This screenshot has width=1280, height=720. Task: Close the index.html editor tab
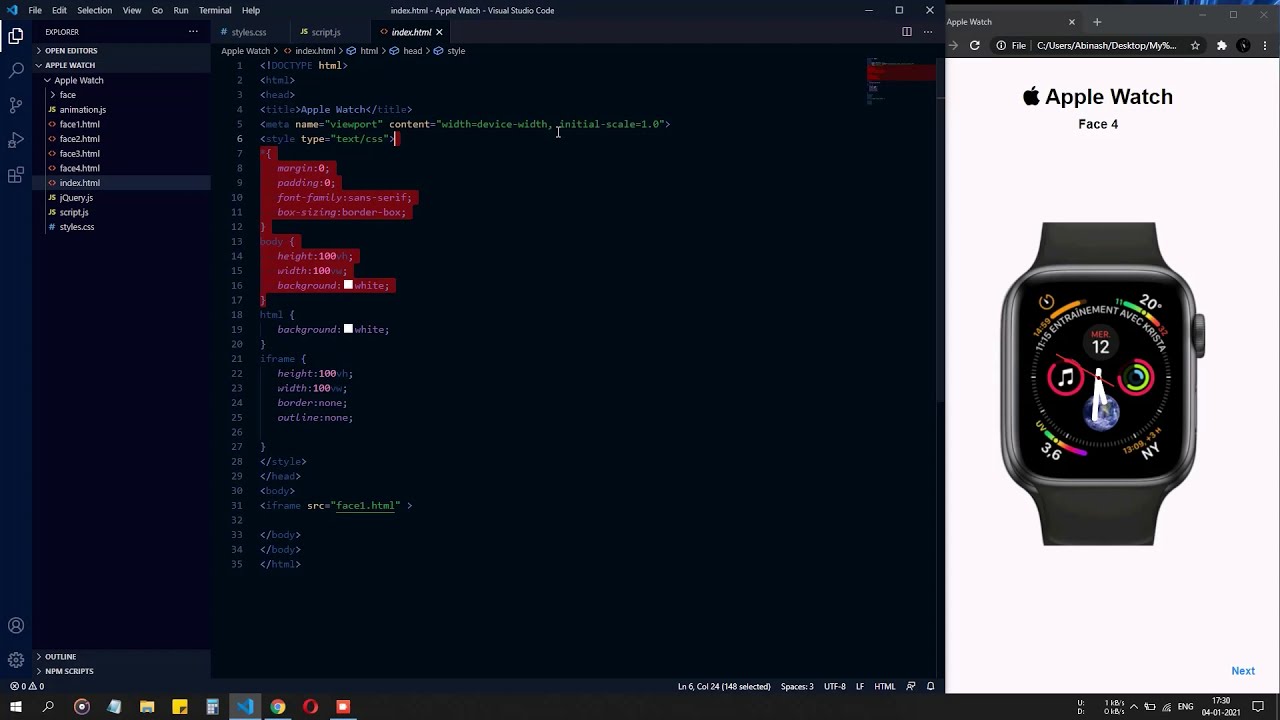click(x=438, y=32)
